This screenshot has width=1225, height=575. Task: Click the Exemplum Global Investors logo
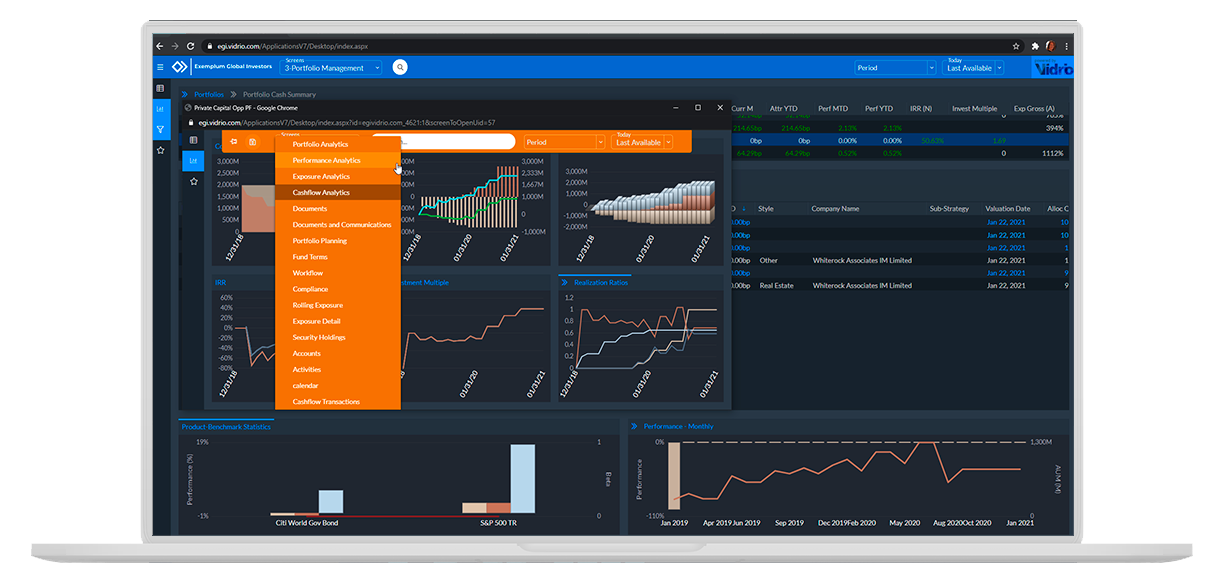224,67
